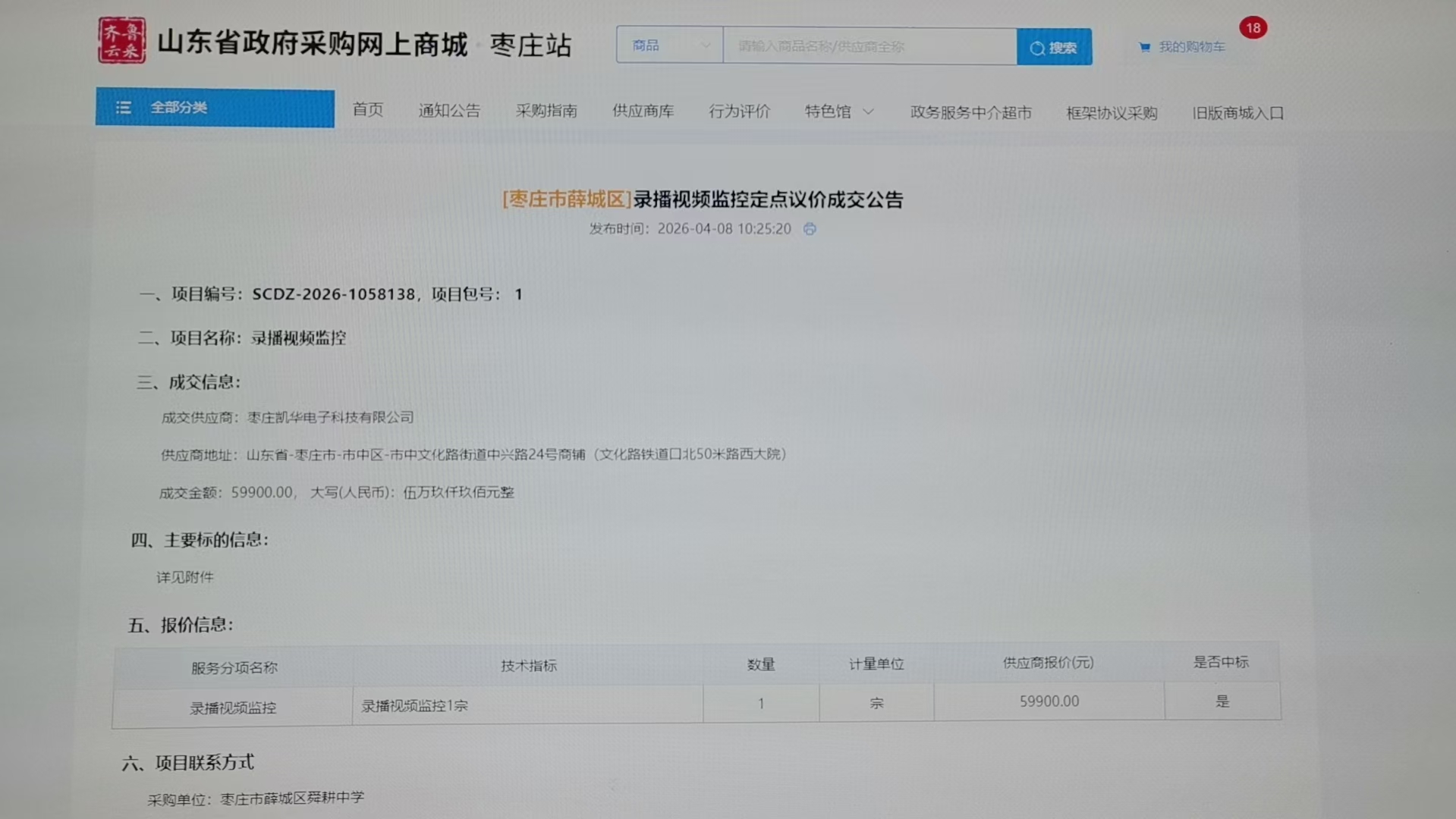Open the 商品 search type dropdown
Screen dimensions: 1456x819
(669, 46)
